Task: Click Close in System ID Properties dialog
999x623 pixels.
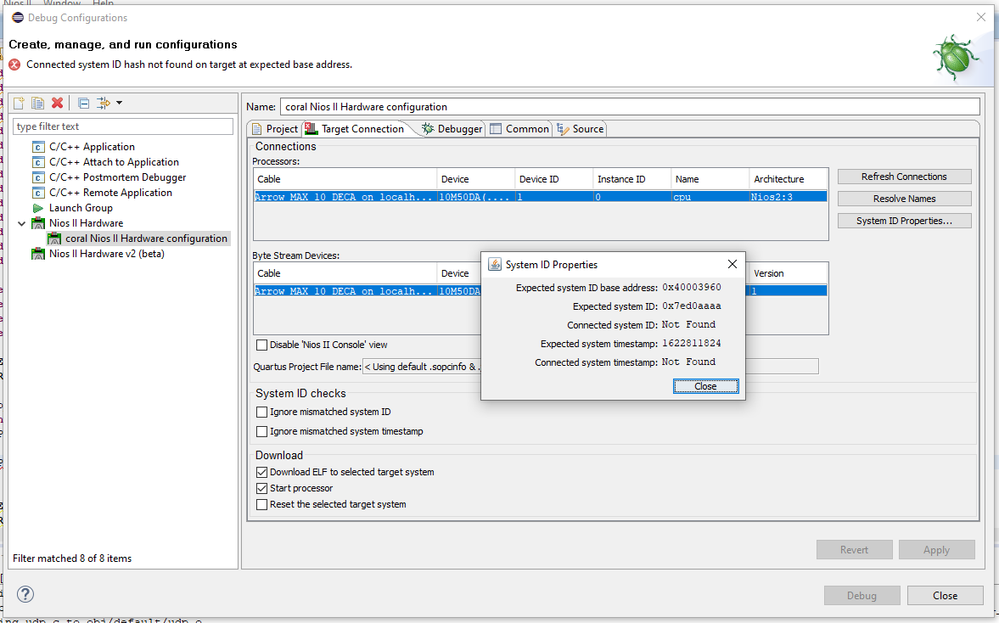Action: (x=705, y=386)
